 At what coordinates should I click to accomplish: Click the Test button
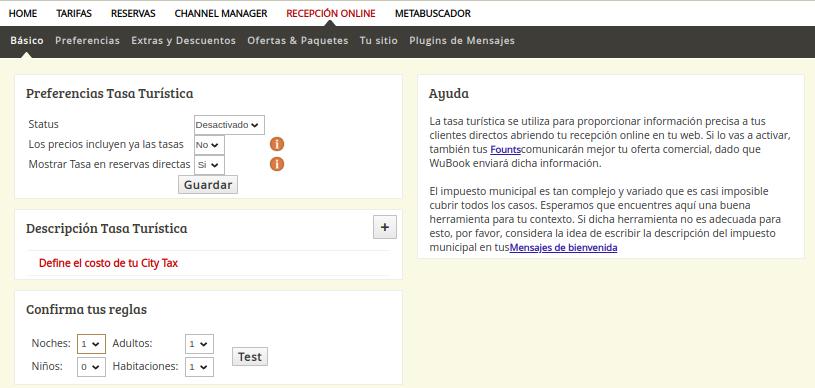[x=249, y=357]
